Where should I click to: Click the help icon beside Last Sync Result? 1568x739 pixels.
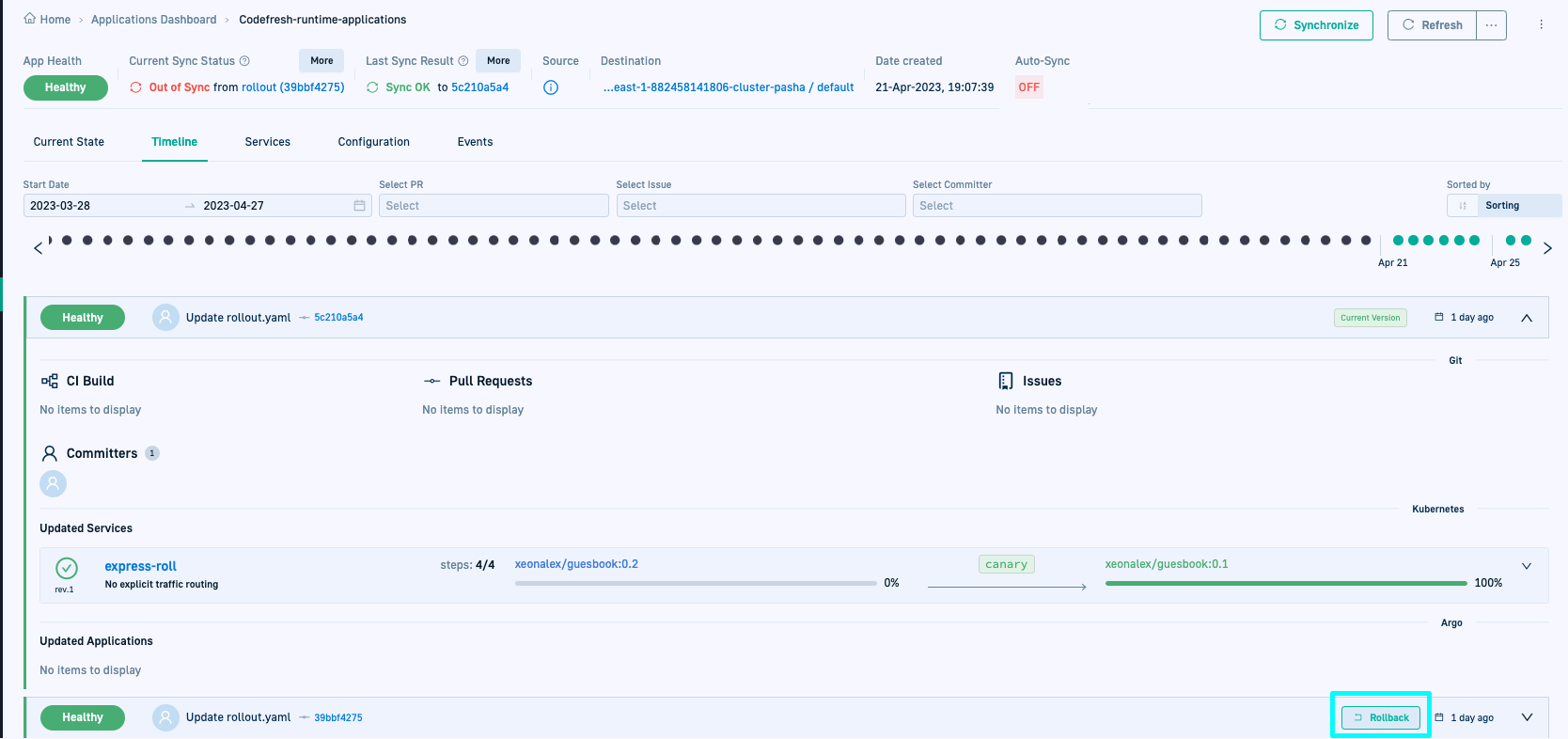(463, 61)
